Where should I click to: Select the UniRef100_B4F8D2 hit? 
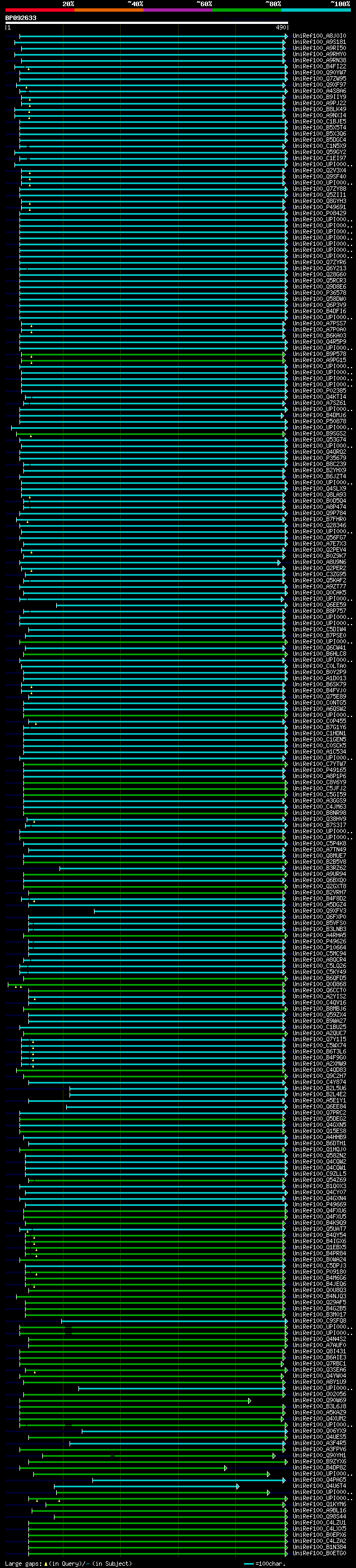pyautogui.click(x=319, y=898)
